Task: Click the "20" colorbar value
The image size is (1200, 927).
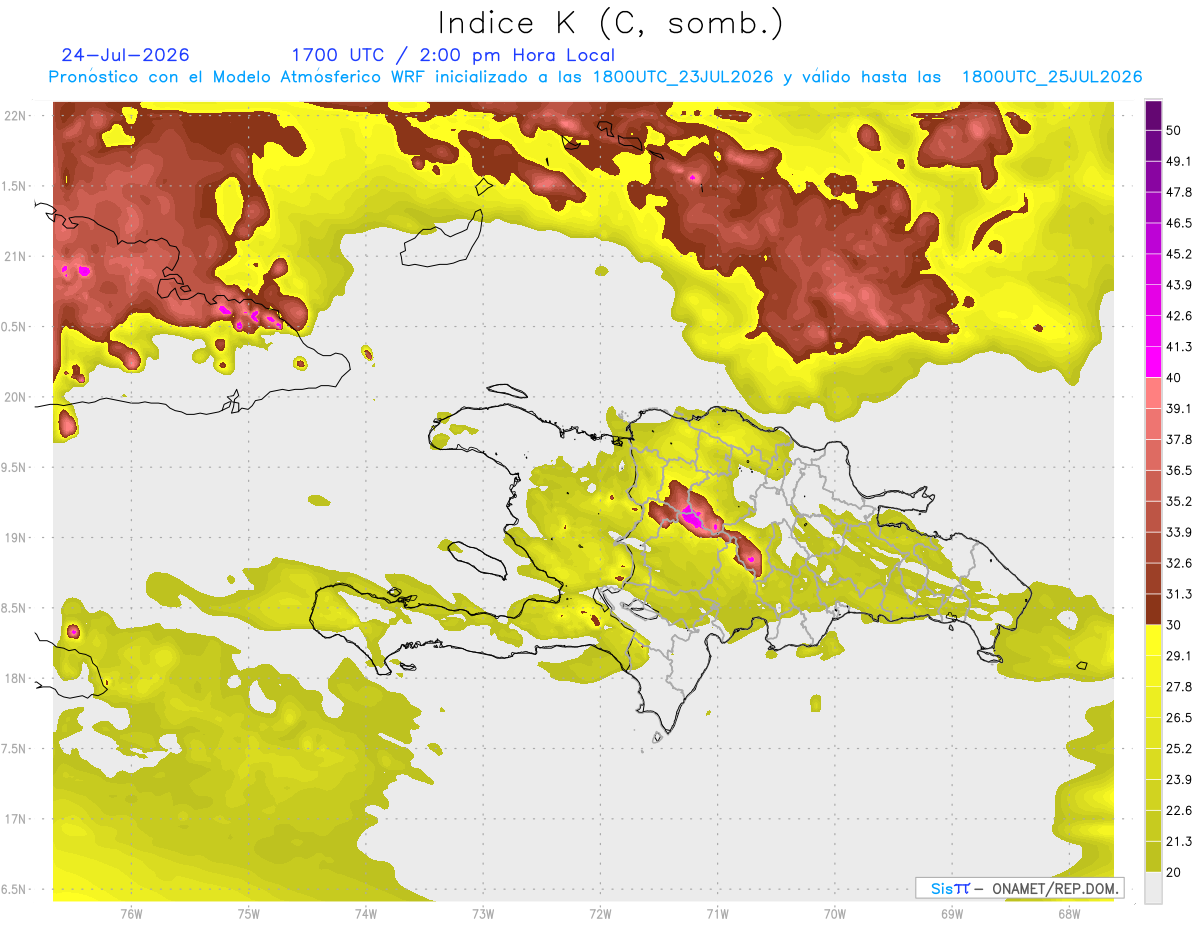Action: click(x=1175, y=872)
